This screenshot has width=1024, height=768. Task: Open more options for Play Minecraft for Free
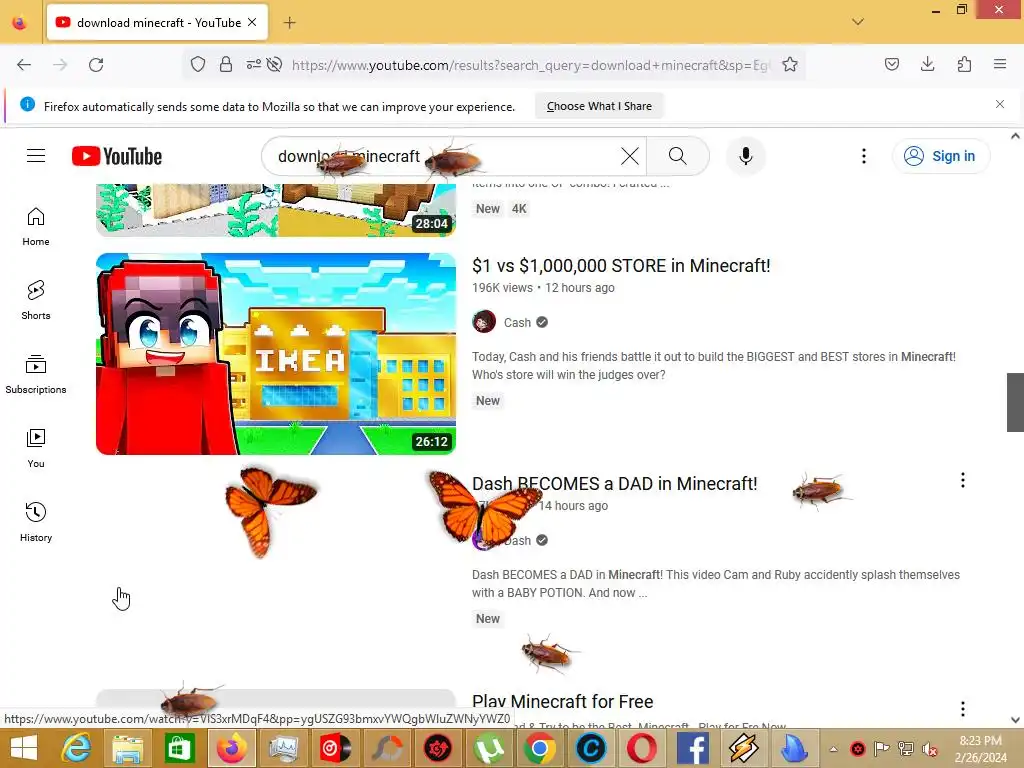click(x=963, y=709)
